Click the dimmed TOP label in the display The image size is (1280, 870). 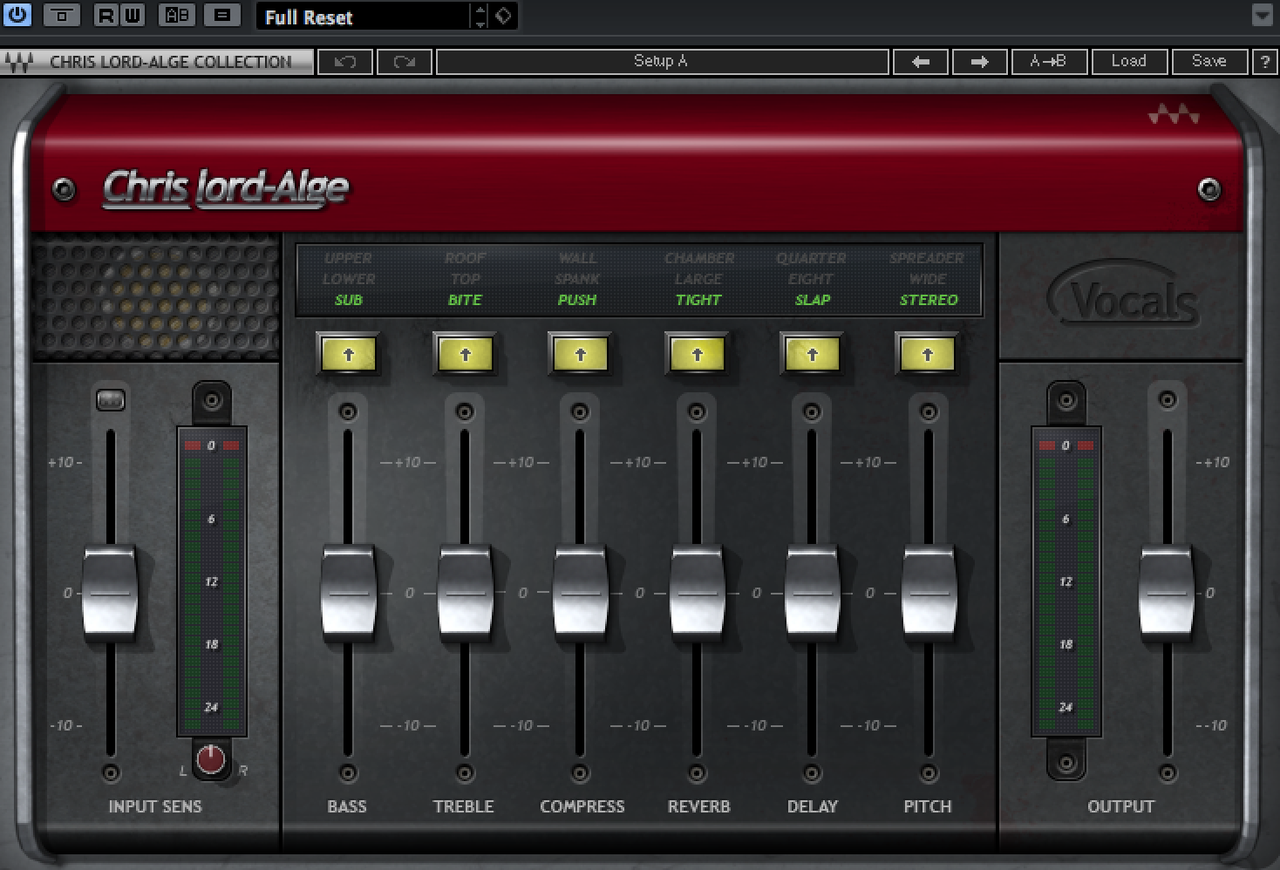[465, 279]
